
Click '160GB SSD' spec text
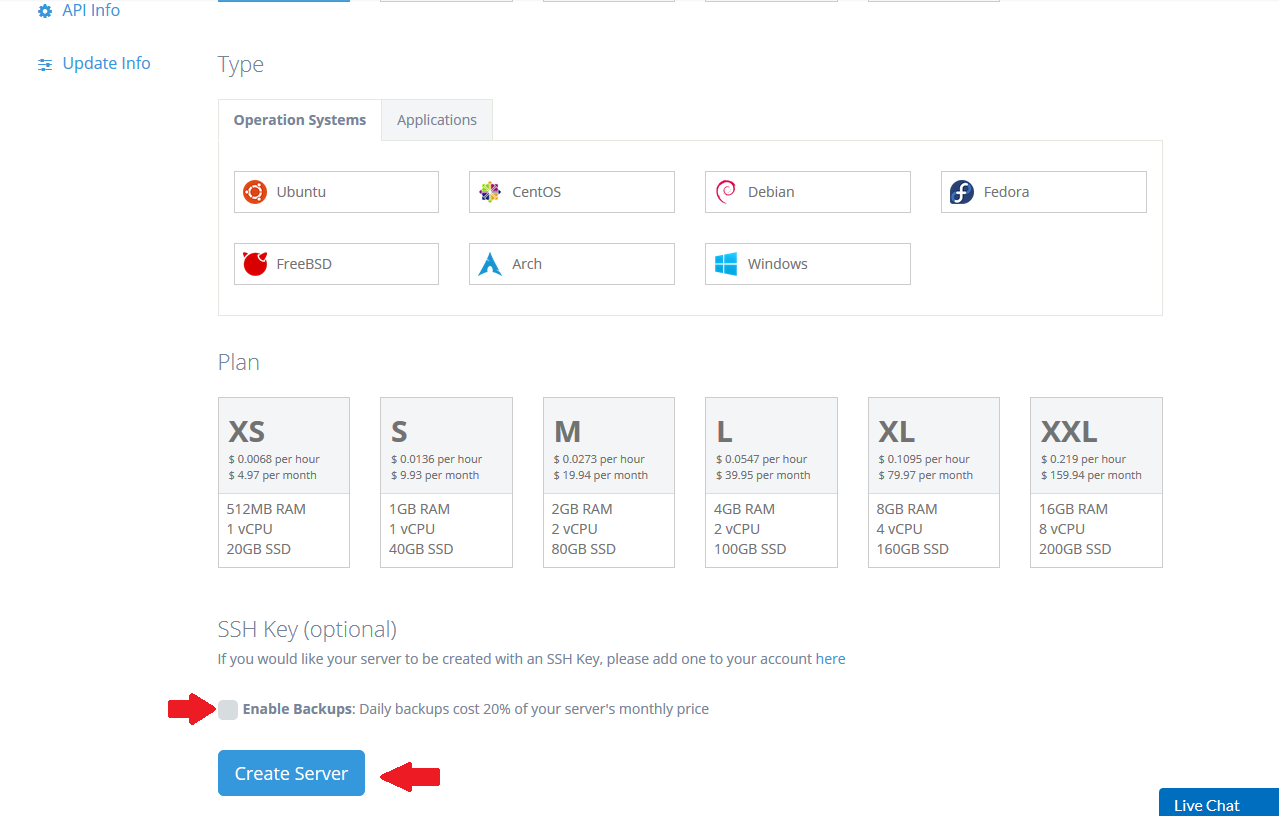point(913,549)
